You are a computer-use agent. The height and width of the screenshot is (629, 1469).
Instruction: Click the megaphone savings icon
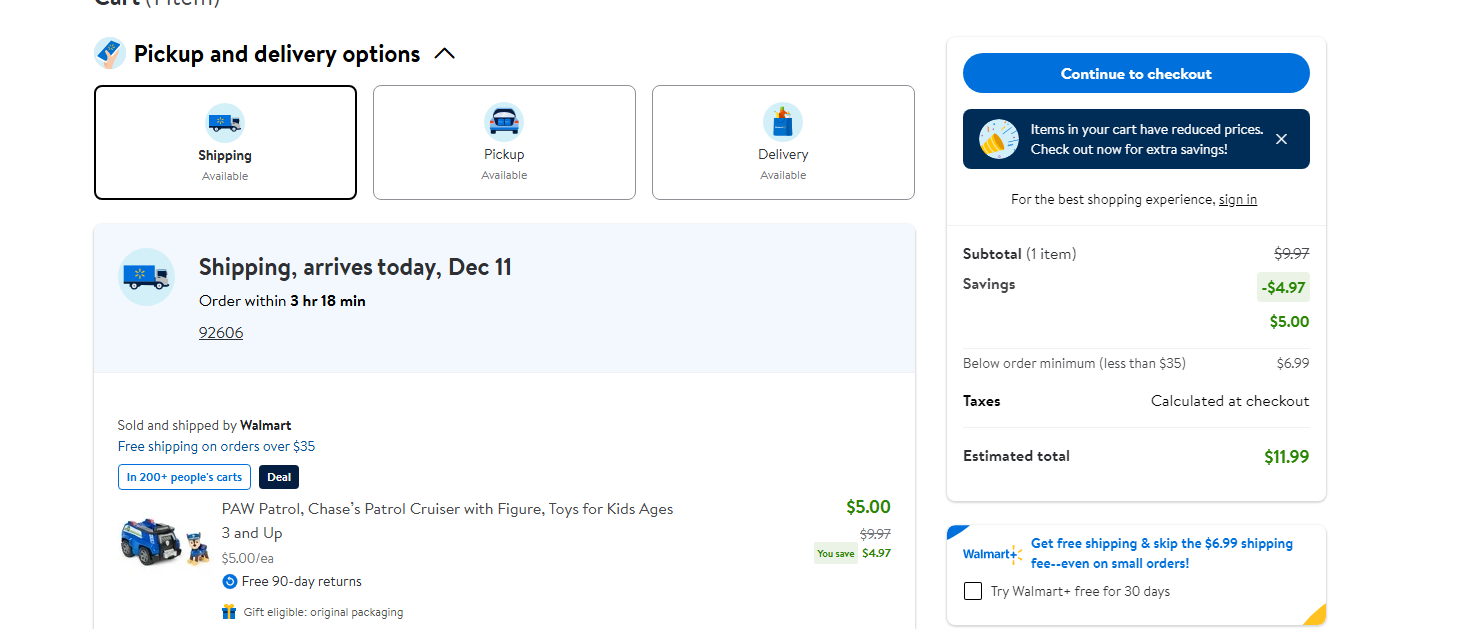[998, 139]
